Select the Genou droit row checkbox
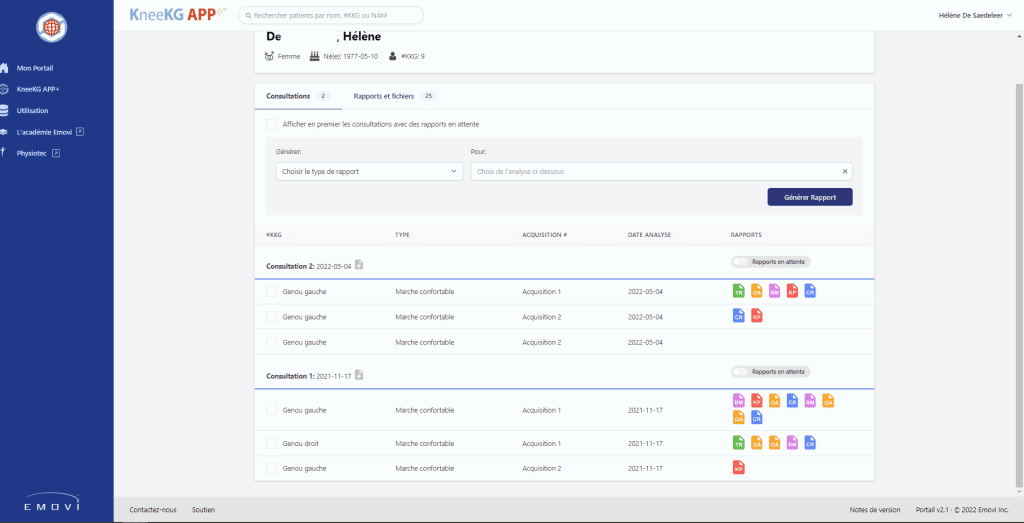The height and width of the screenshot is (523, 1024). (x=271, y=443)
